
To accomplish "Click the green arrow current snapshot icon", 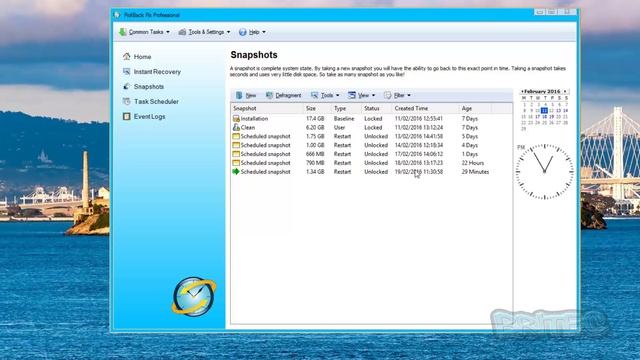I will (x=236, y=171).
